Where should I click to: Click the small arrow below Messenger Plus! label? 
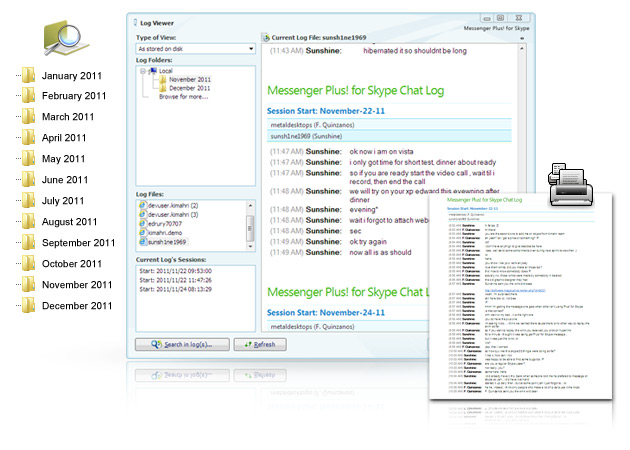pyautogui.click(x=522, y=38)
